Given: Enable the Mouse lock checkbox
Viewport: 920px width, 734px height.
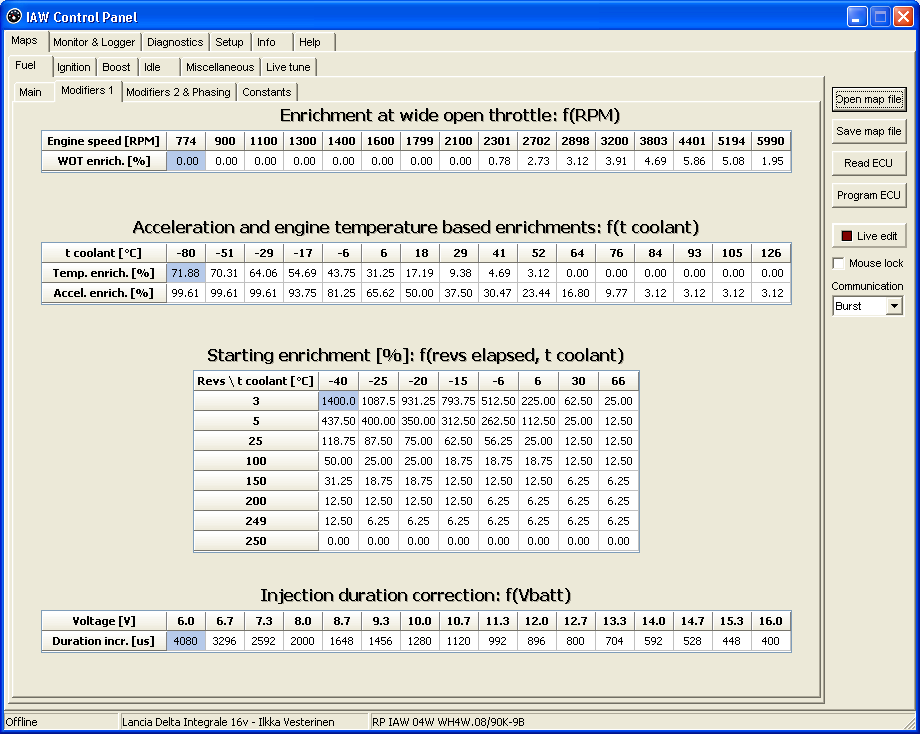Looking at the screenshot, I should click(x=838, y=263).
